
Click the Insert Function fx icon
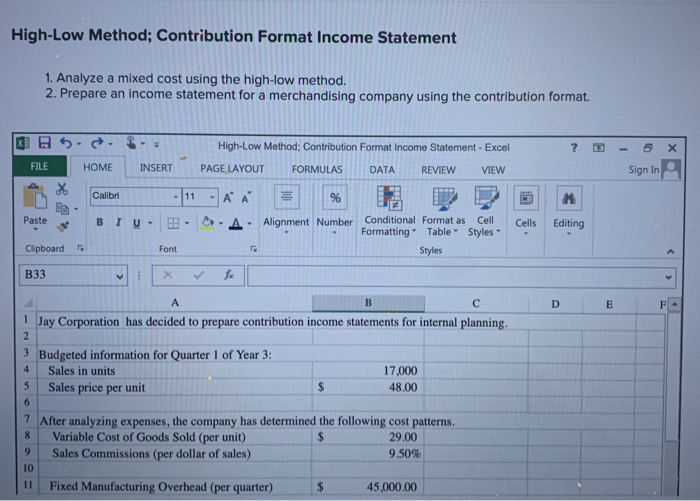229,275
